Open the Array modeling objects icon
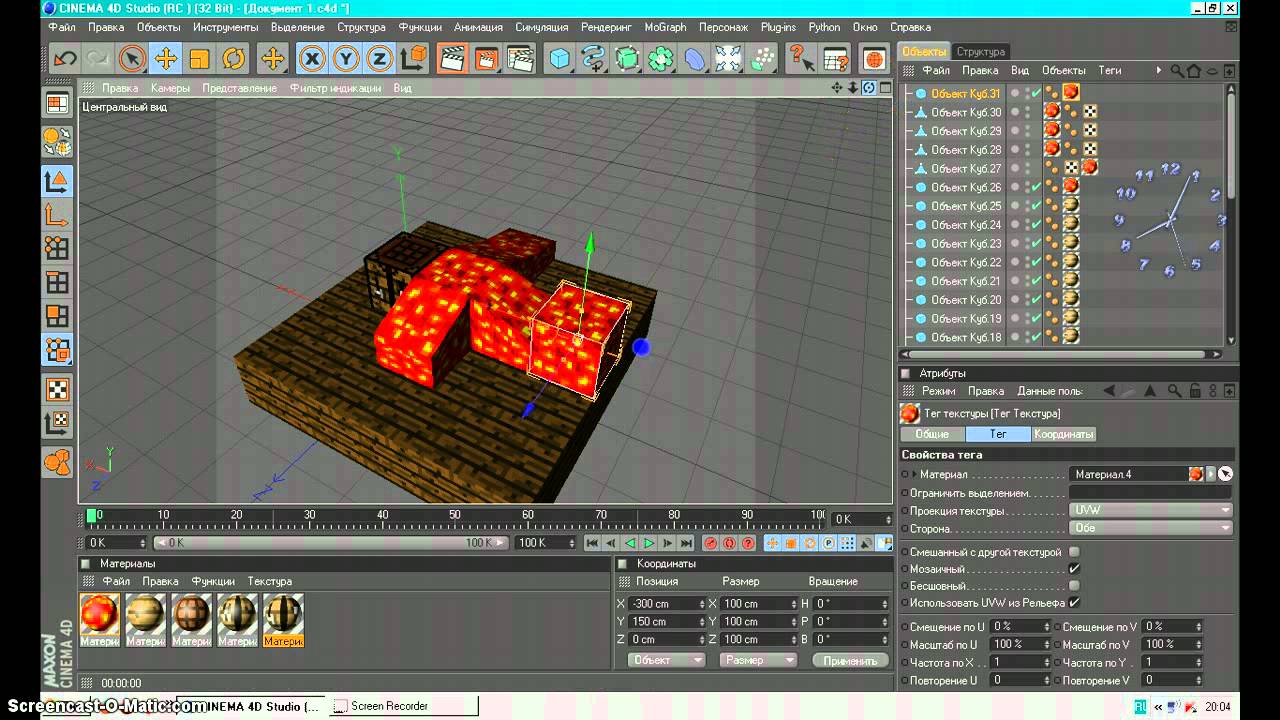Screen dimensions: 1280x720 [x=660, y=59]
